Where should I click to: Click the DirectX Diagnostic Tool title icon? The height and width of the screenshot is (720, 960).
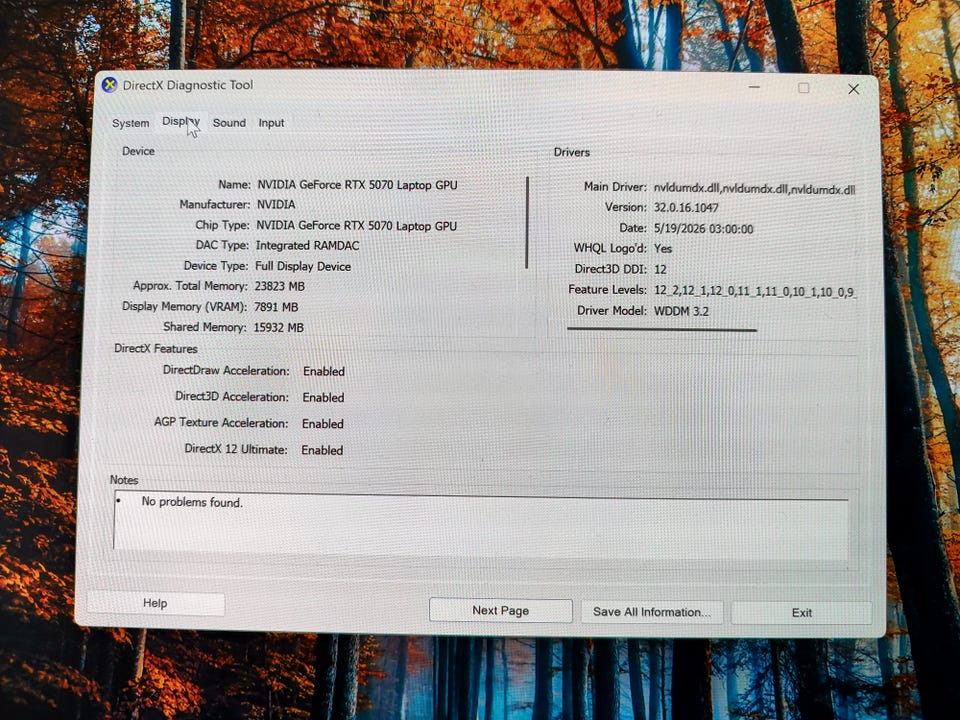tap(109, 85)
